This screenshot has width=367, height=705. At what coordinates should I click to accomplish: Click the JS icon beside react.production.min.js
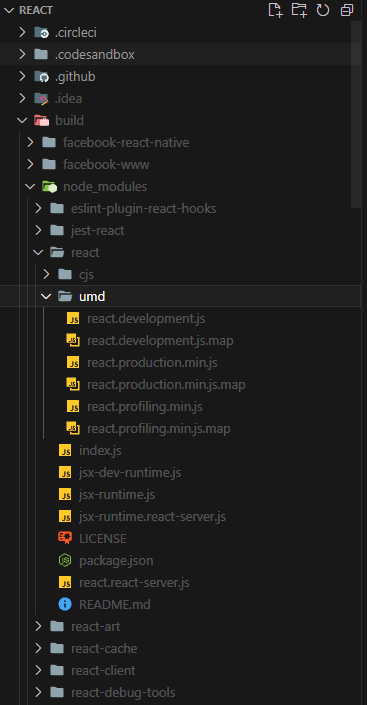73,363
